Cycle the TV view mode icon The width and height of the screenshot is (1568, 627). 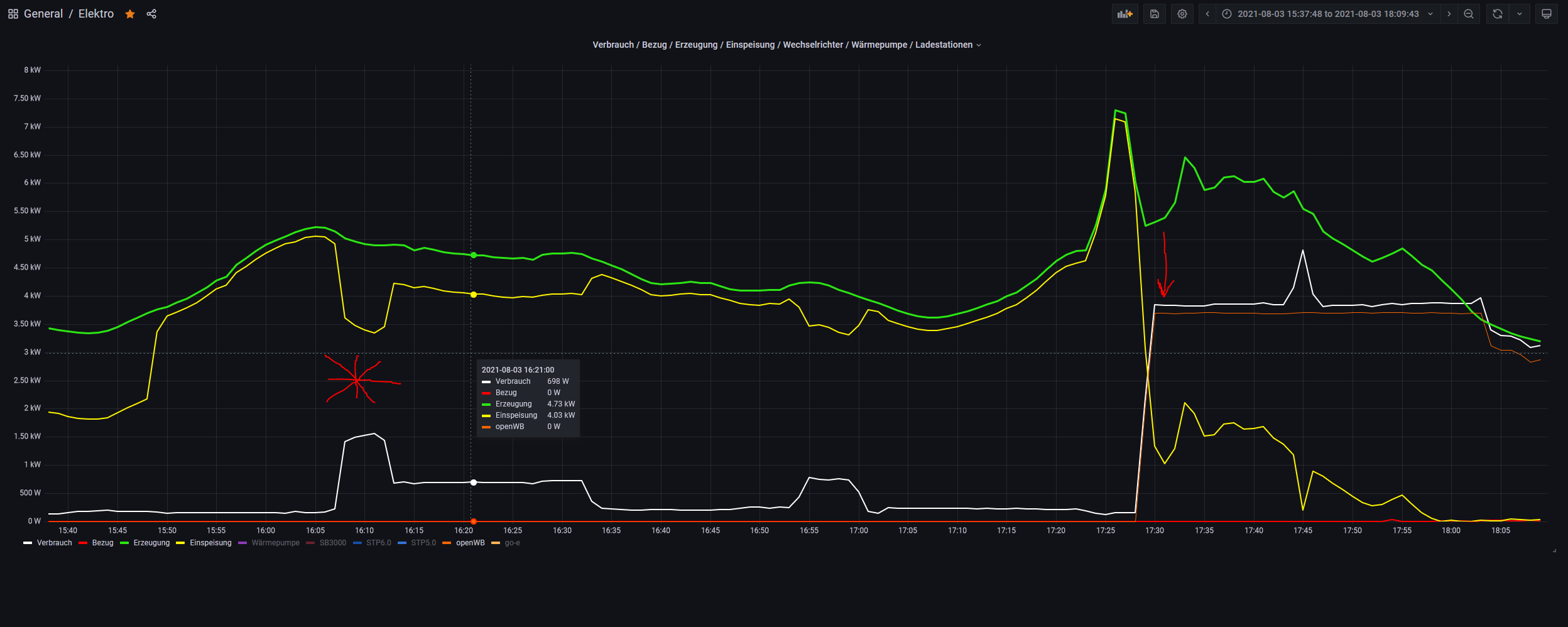coord(1547,14)
